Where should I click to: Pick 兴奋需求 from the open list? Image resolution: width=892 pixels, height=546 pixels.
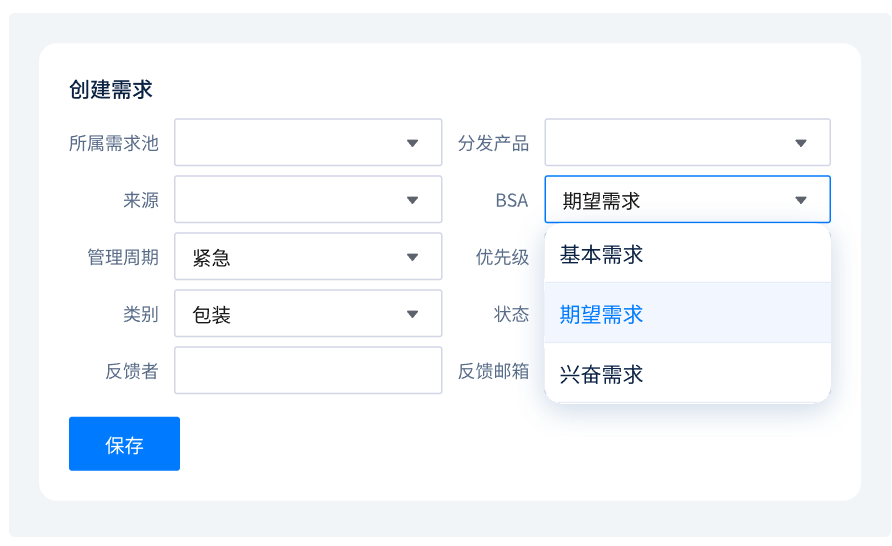[601, 374]
